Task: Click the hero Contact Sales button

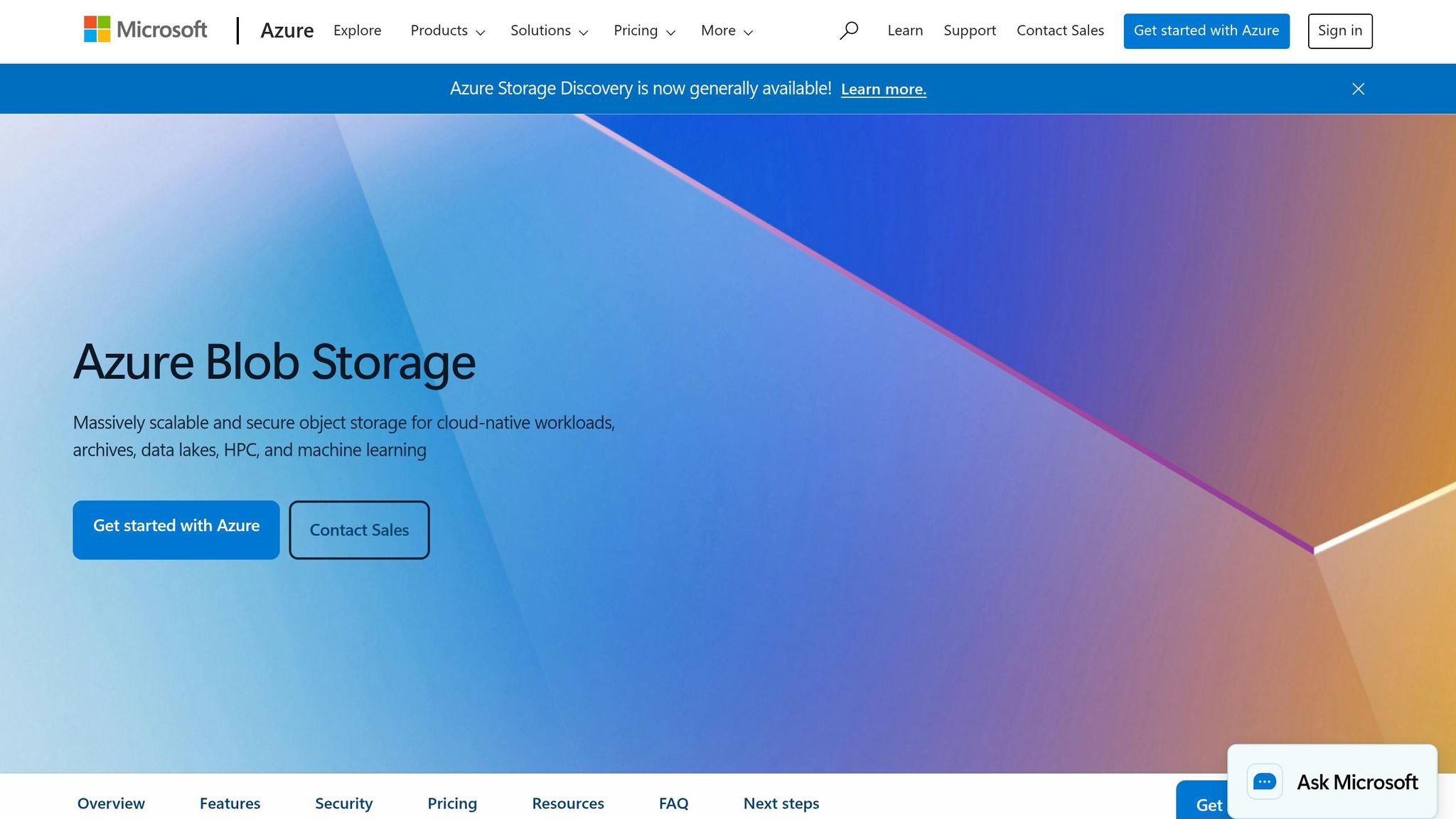Action: coord(359,530)
